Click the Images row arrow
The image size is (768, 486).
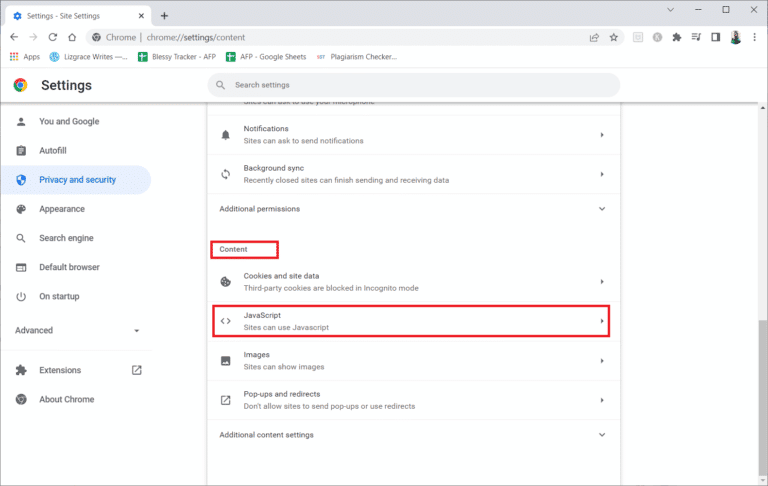(x=602, y=361)
